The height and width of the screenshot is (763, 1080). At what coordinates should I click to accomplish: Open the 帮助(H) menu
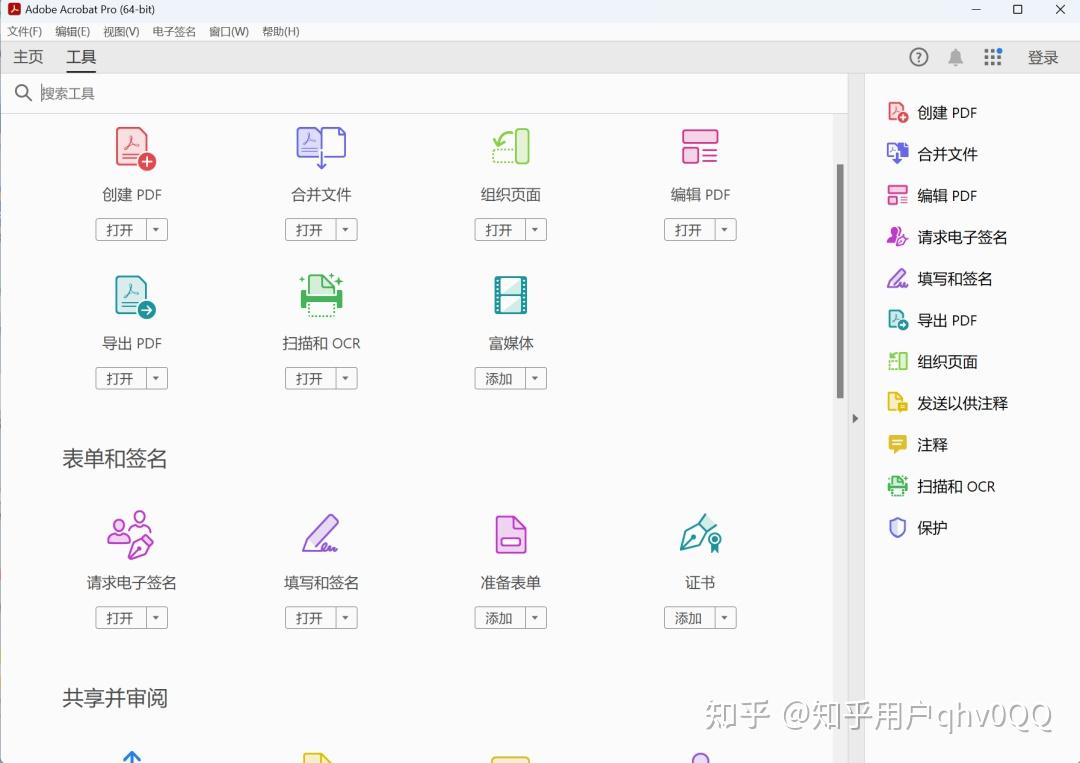[x=280, y=32]
